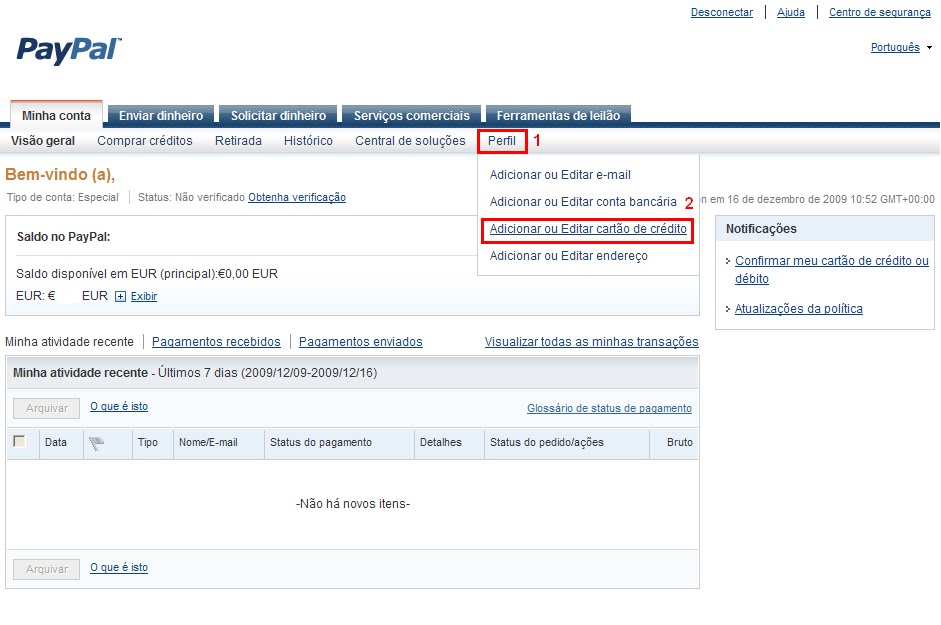The image size is (941, 625).
Task: Click the "Arquivar" button
Action: point(45,408)
